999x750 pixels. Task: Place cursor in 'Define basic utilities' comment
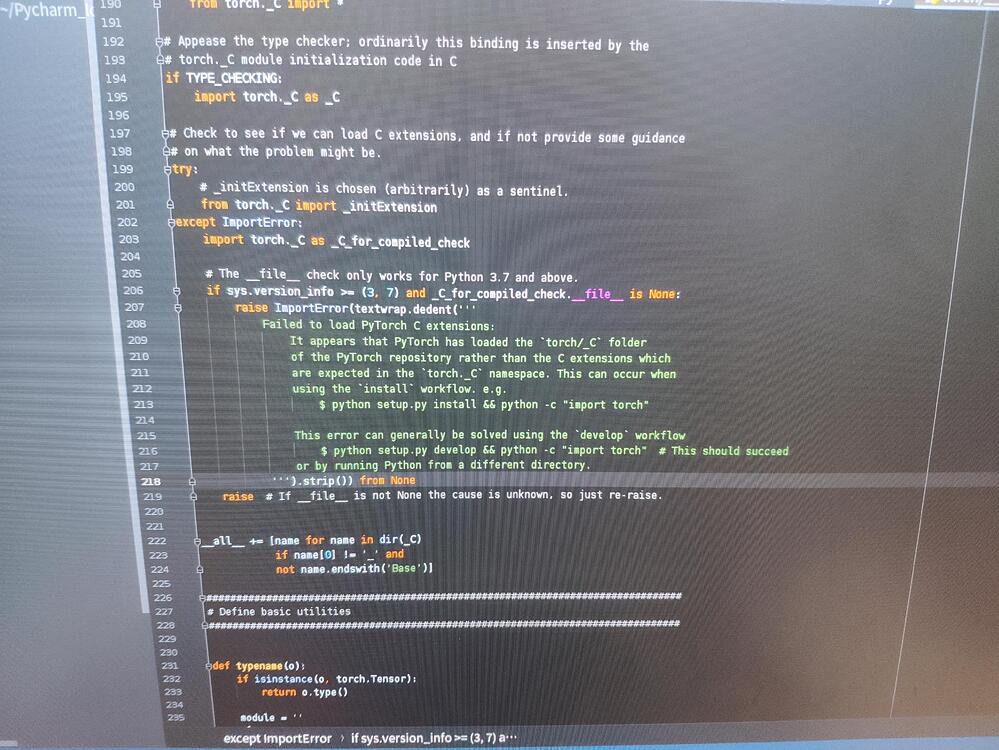click(x=284, y=611)
